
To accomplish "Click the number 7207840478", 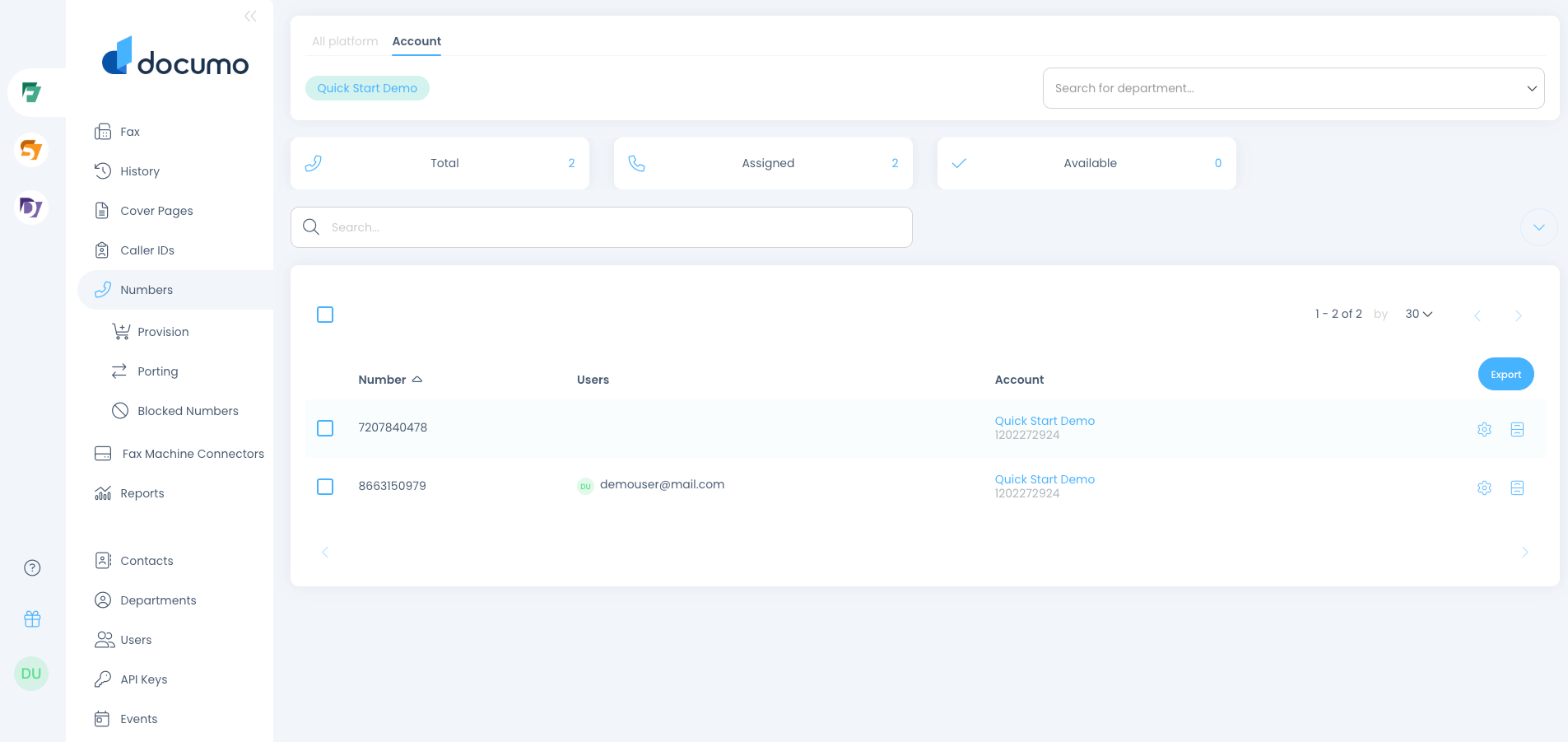I will (x=393, y=427).
